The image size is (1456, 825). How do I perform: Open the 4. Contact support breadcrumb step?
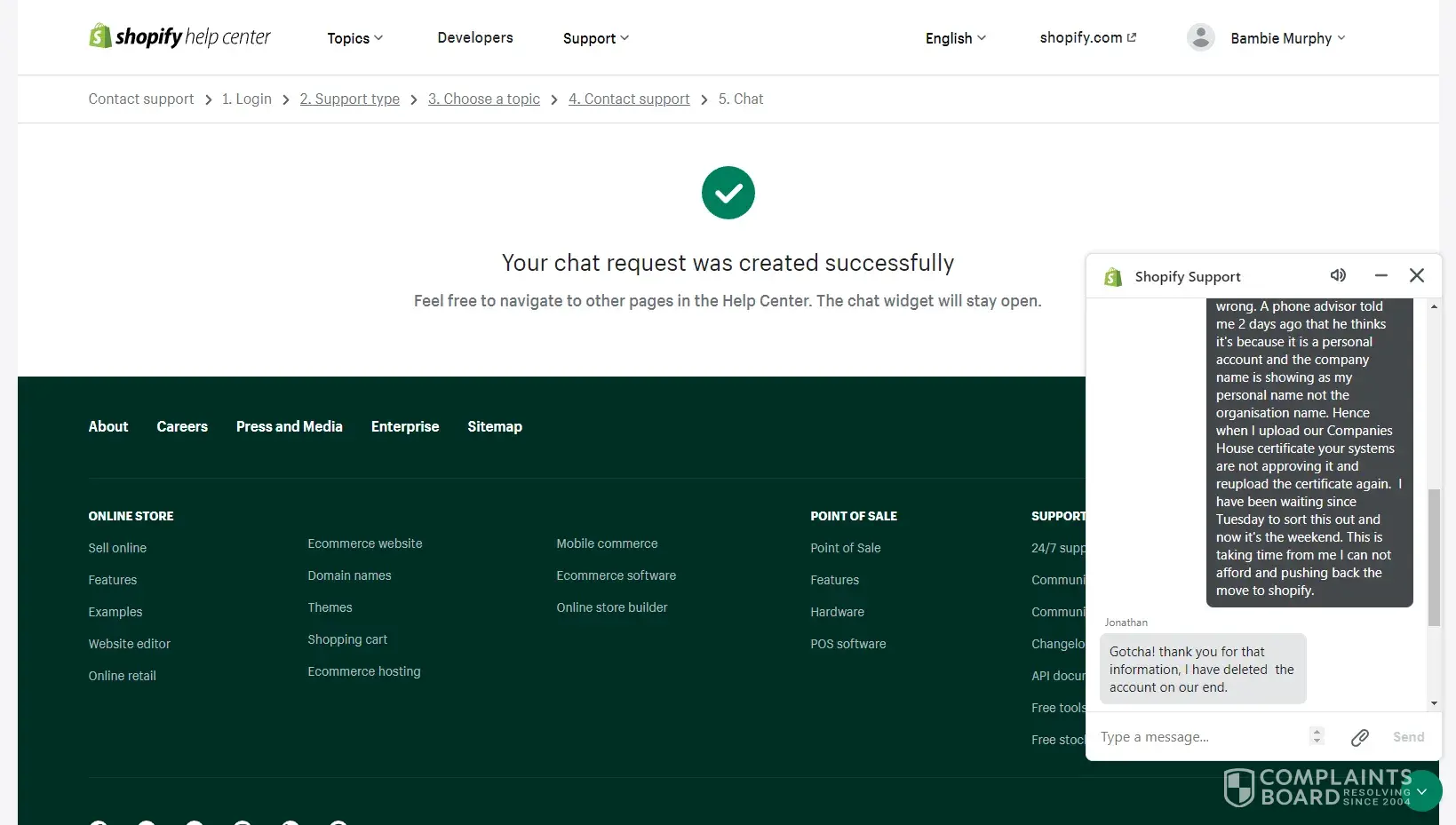point(629,99)
